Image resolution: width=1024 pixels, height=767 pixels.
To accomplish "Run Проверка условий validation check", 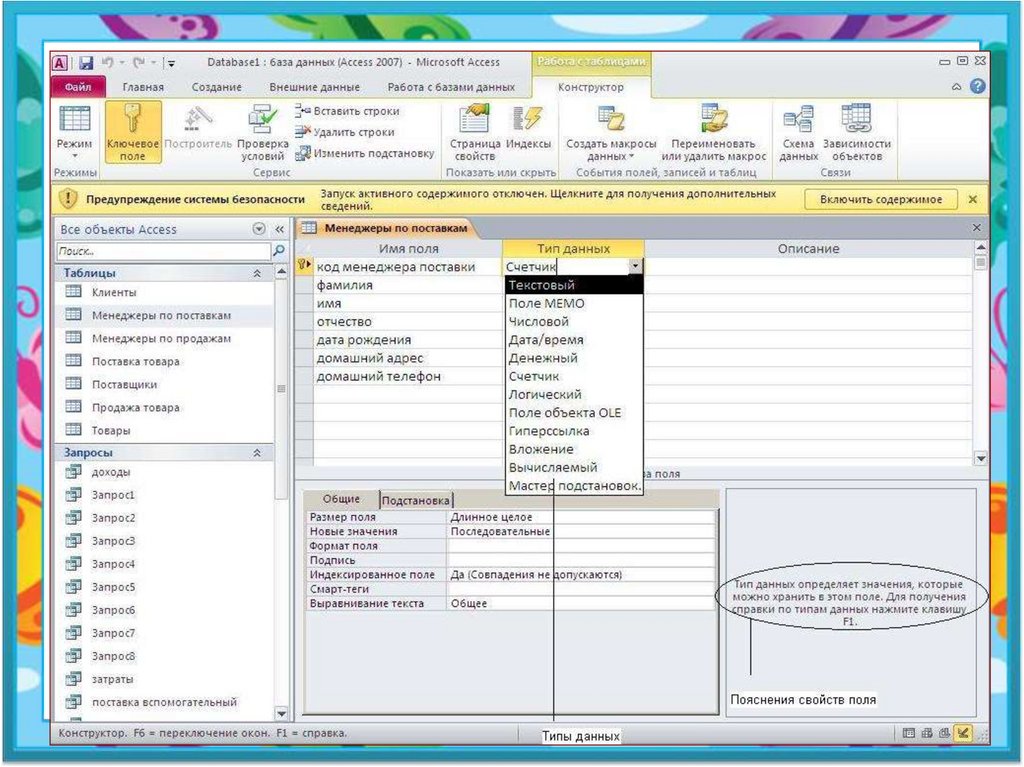I will [x=263, y=132].
